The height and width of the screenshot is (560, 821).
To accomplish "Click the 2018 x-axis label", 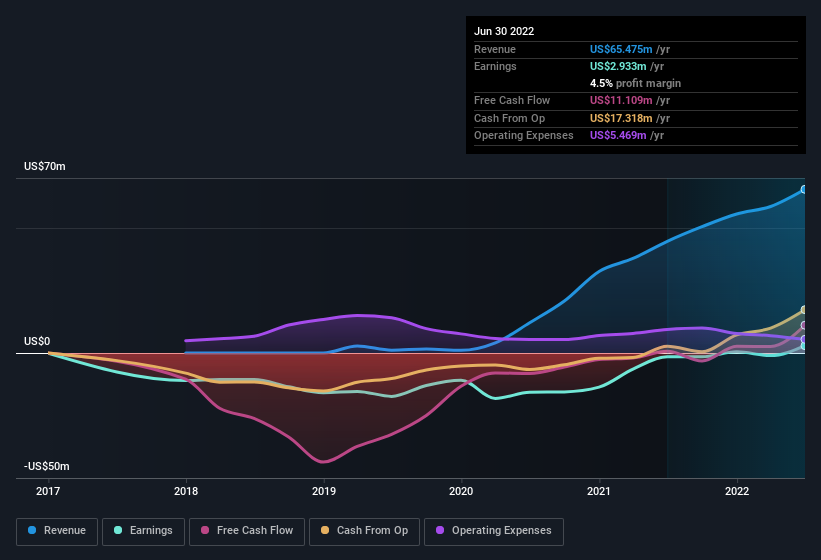I will tap(186, 491).
